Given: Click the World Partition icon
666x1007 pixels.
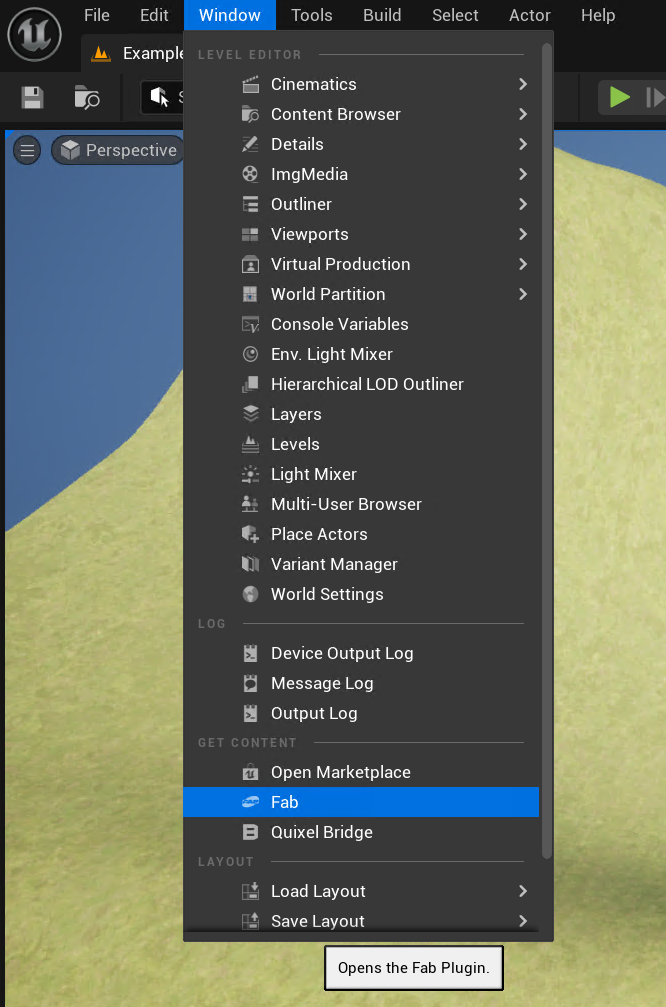Looking at the screenshot, I should pyautogui.click(x=250, y=294).
